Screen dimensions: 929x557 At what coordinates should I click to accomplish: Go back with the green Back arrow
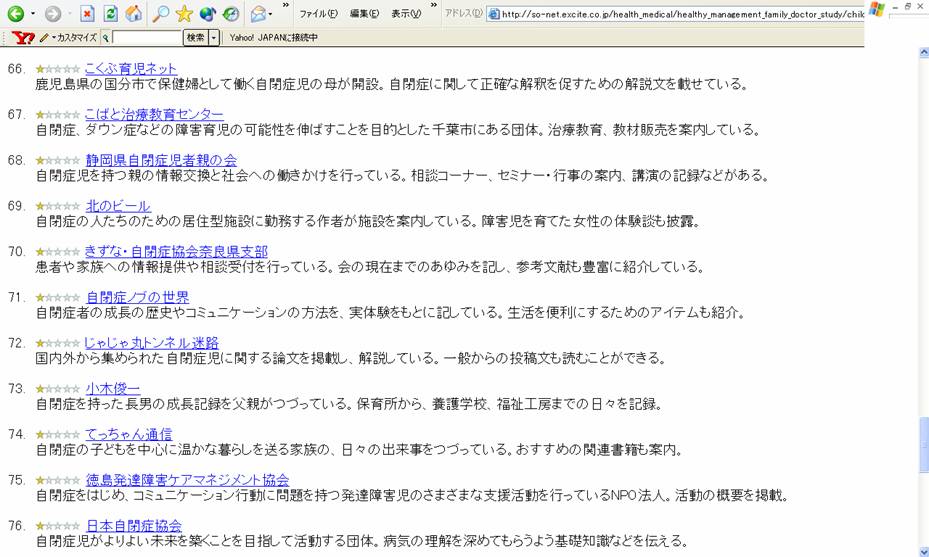[15, 13]
